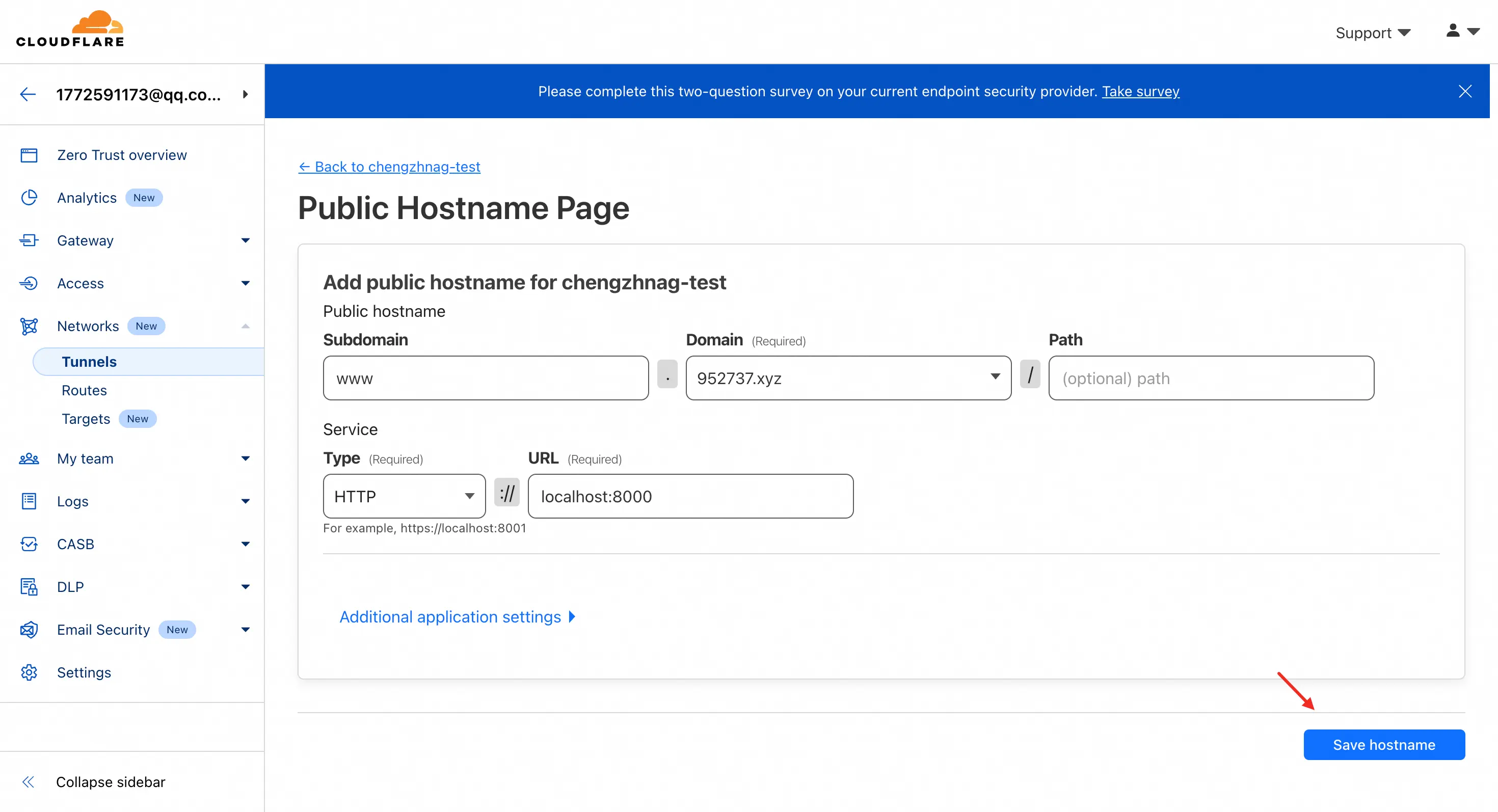Click Save hostname button
The height and width of the screenshot is (812, 1498).
pos(1384,745)
